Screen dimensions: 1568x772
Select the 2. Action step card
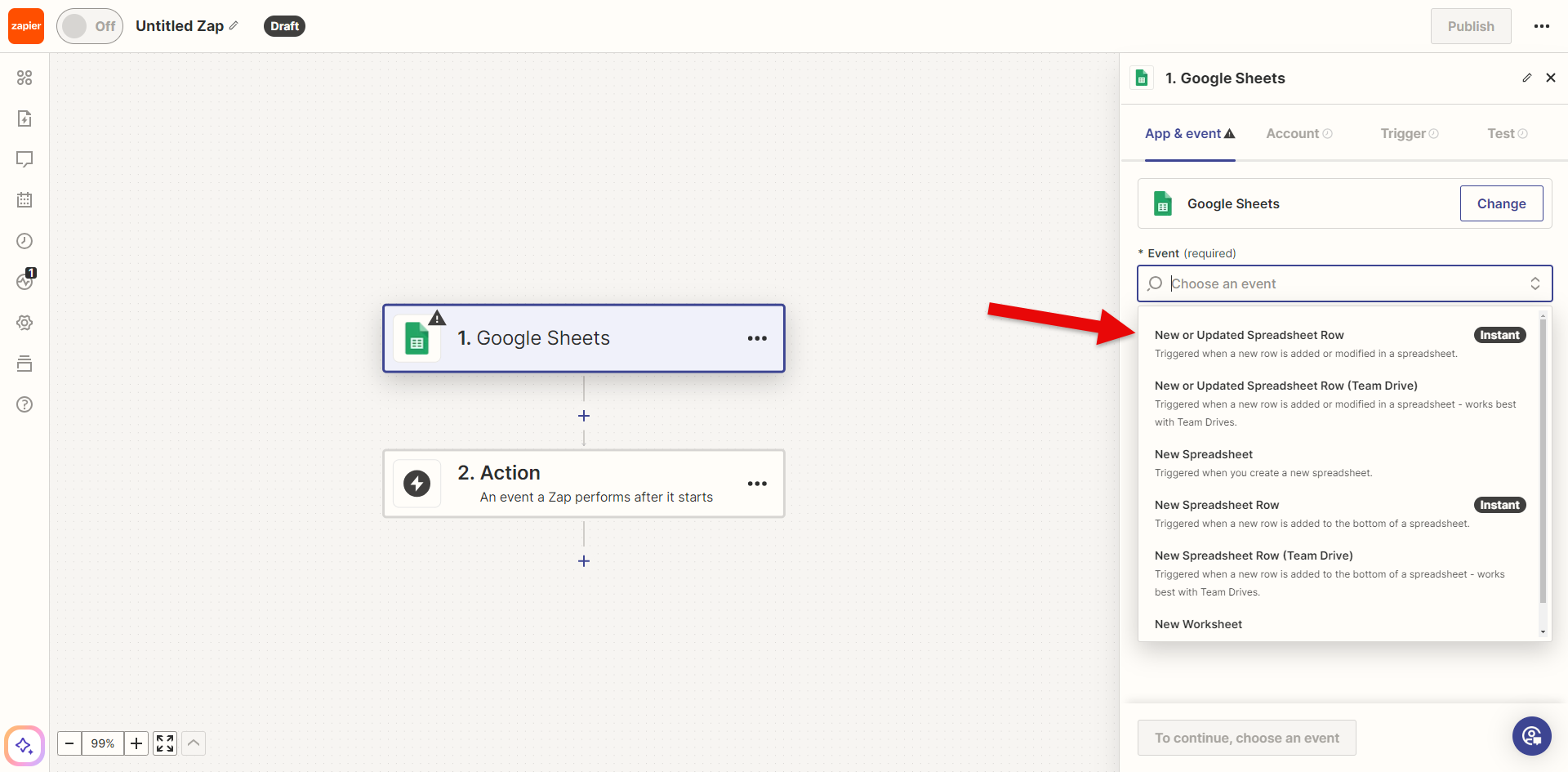pyautogui.click(x=584, y=484)
